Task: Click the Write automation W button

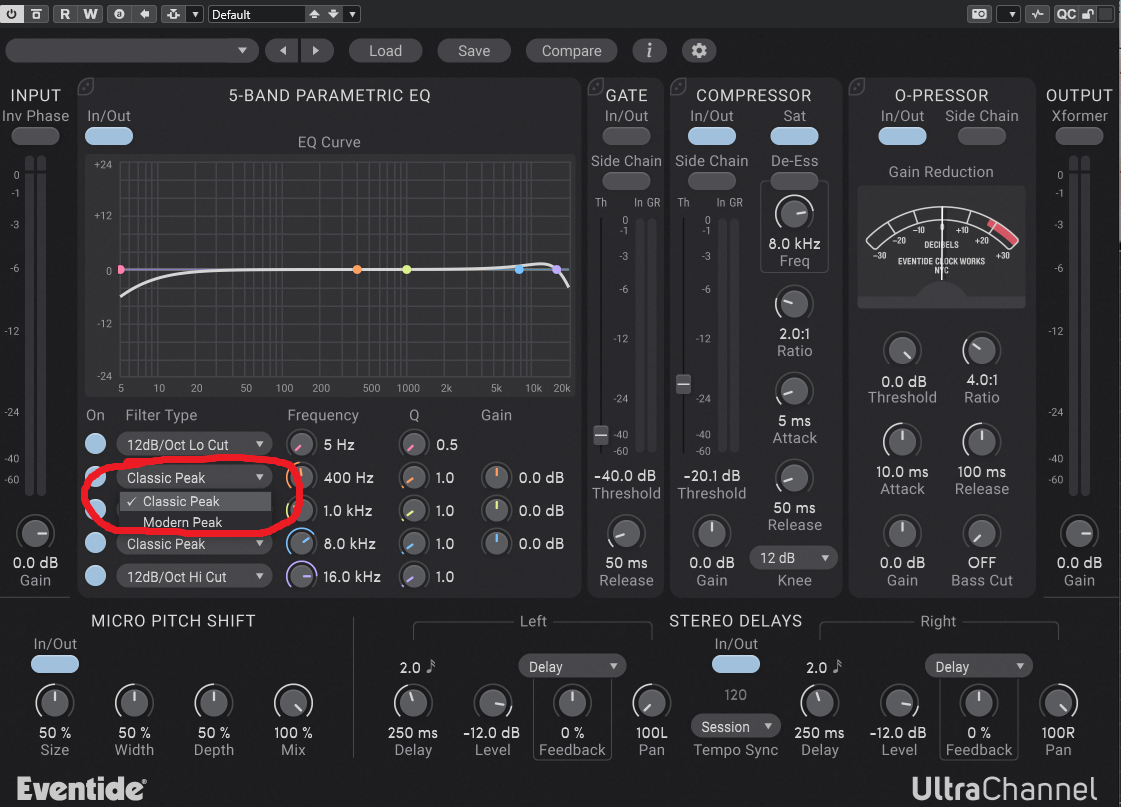Action: [90, 14]
